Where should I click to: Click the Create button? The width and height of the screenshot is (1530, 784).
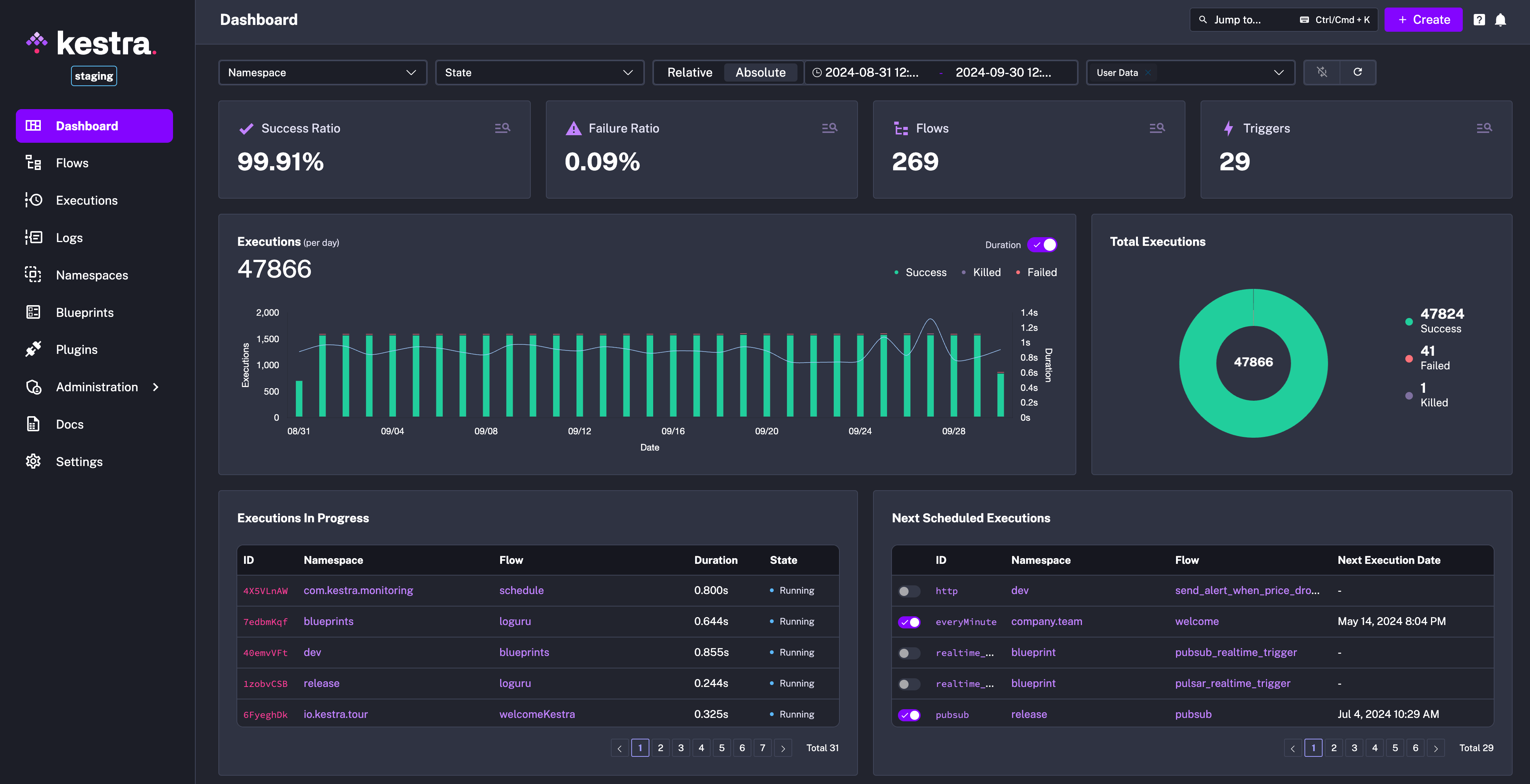click(1423, 20)
